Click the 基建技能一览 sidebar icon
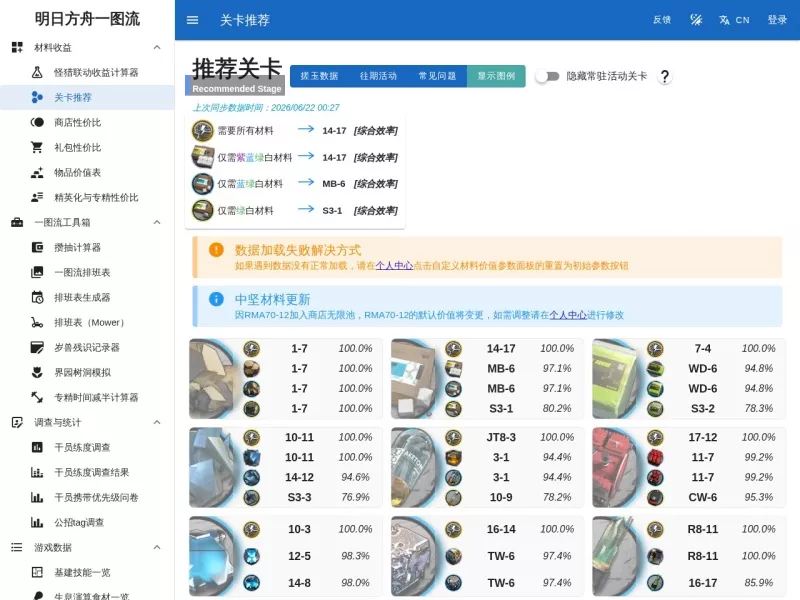Screen dimensions: 800x600 pyautogui.click(x=37, y=572)
